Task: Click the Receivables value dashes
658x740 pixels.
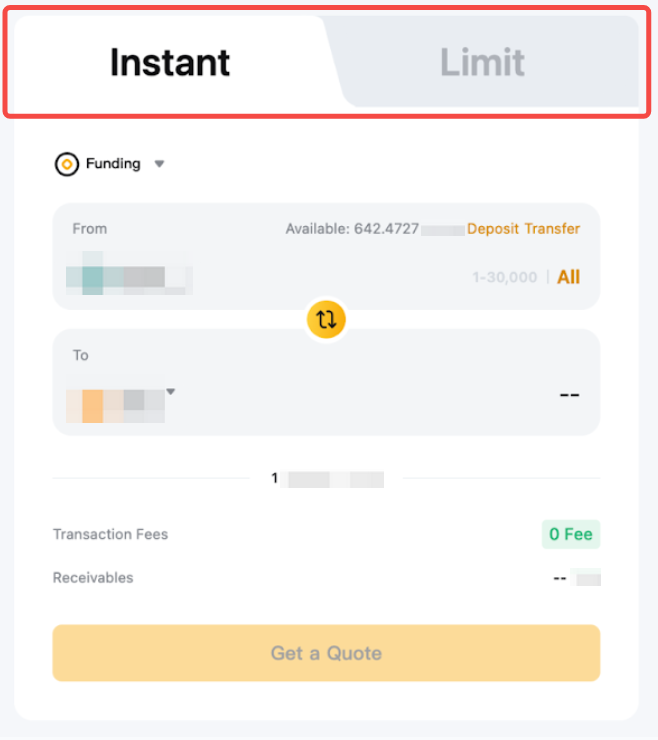Action: 560,578
